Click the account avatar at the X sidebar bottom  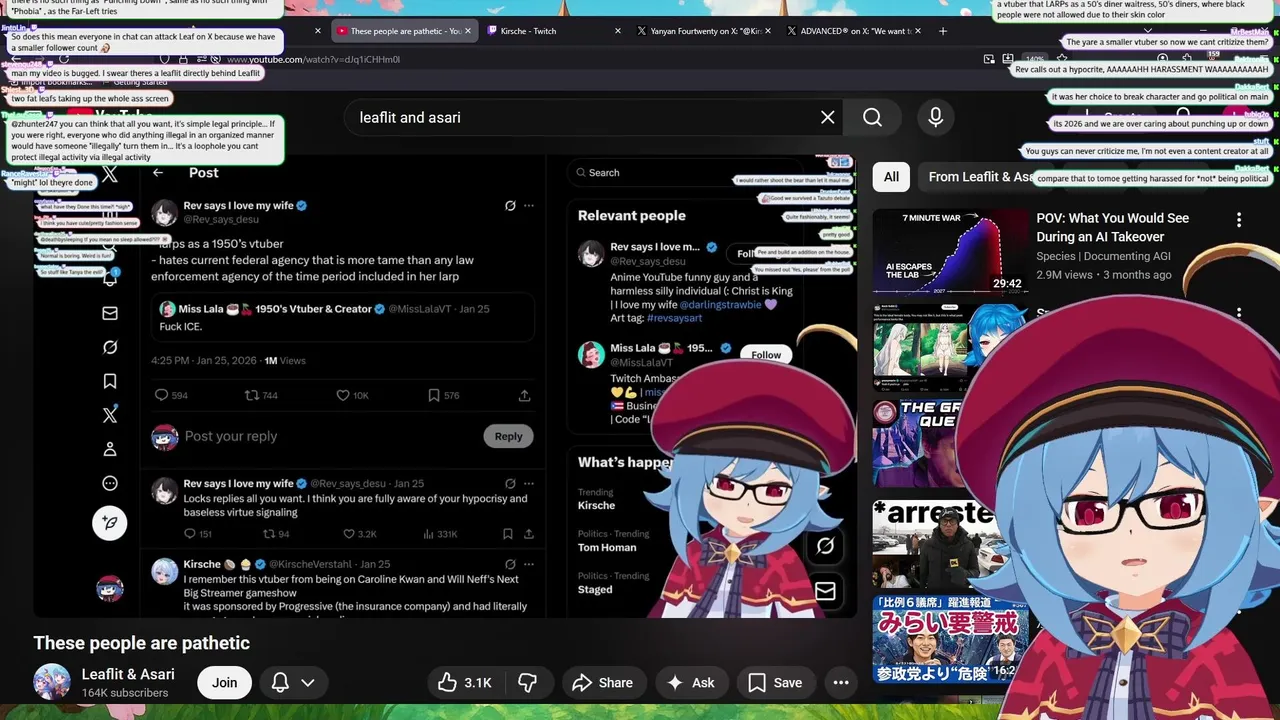click(x=110, y=588)
